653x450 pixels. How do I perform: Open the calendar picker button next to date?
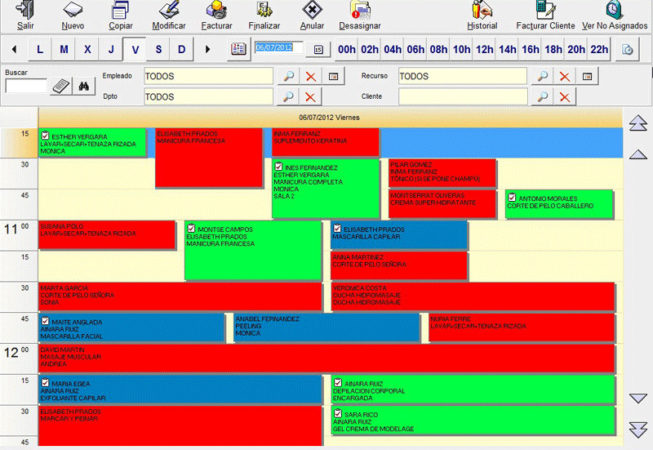pos(319,50)
